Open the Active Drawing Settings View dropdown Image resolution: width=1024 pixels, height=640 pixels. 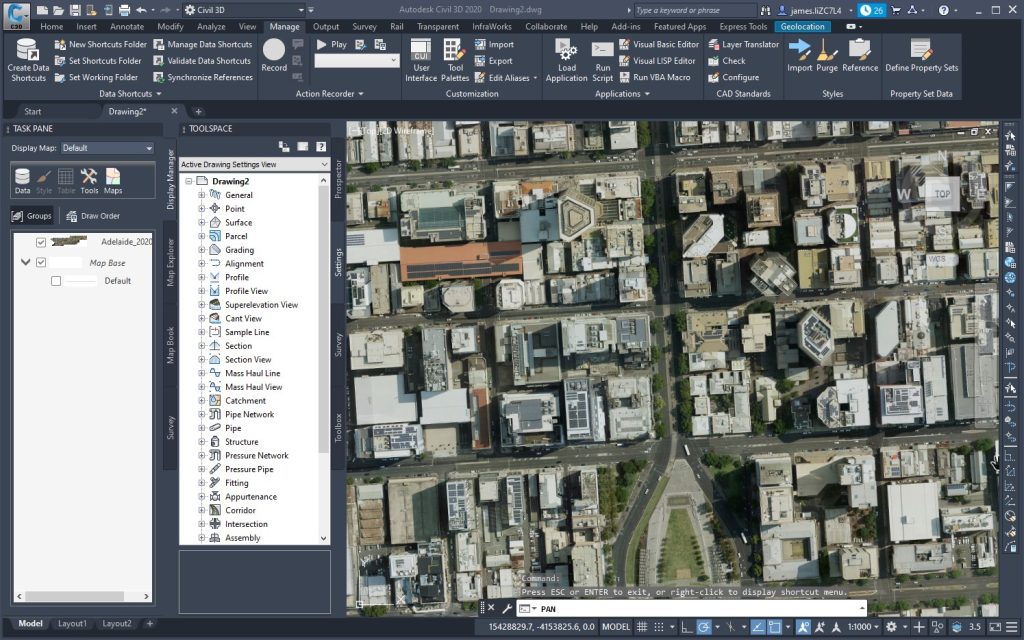(x=254, y=164)
